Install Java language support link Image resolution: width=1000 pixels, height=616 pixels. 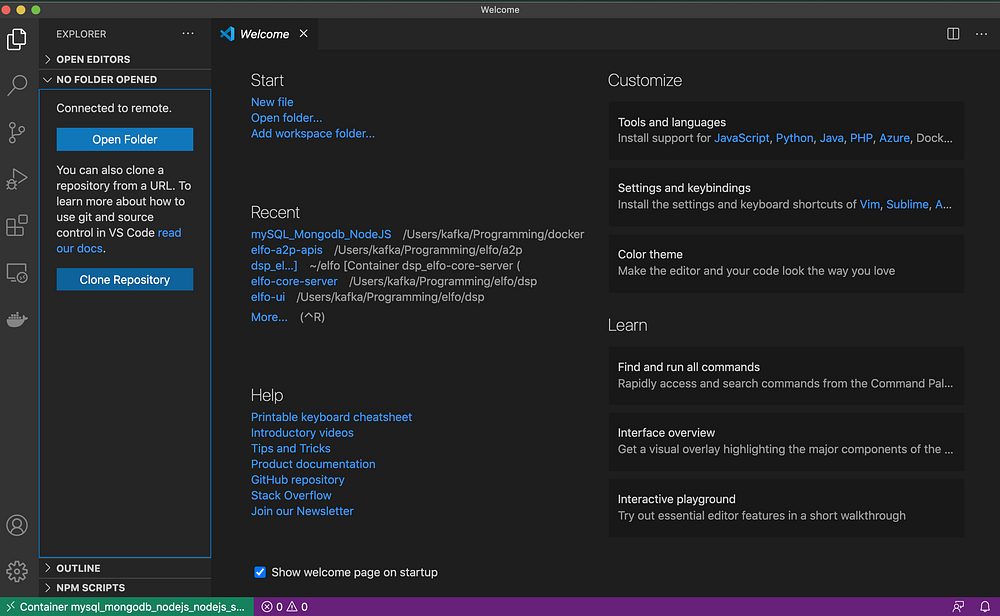pos(831,138)
